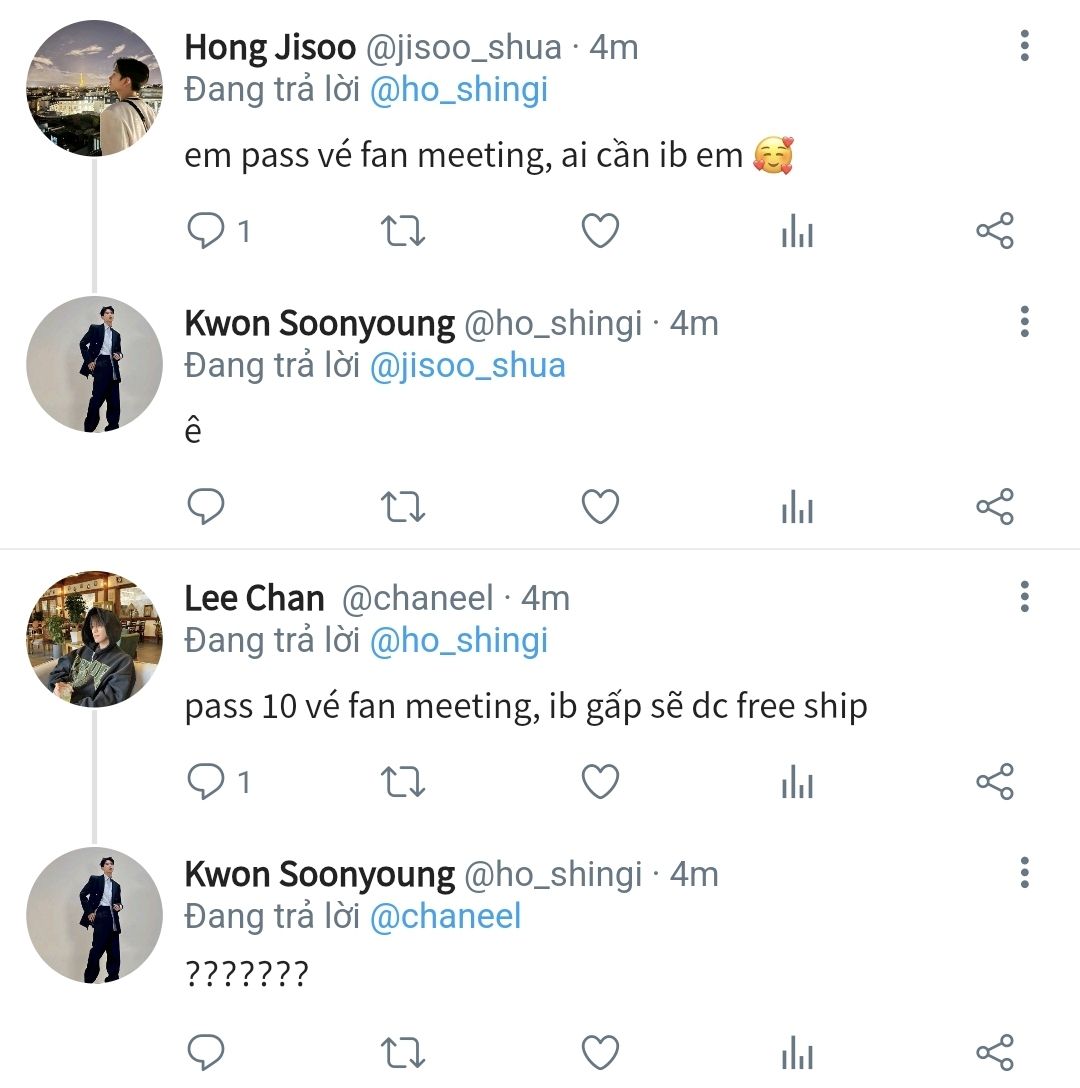Viewport: 1080px width, 1088px height.
Task: Reply to Lee Chan's free ship tweet
Action: tap(207, 782)
